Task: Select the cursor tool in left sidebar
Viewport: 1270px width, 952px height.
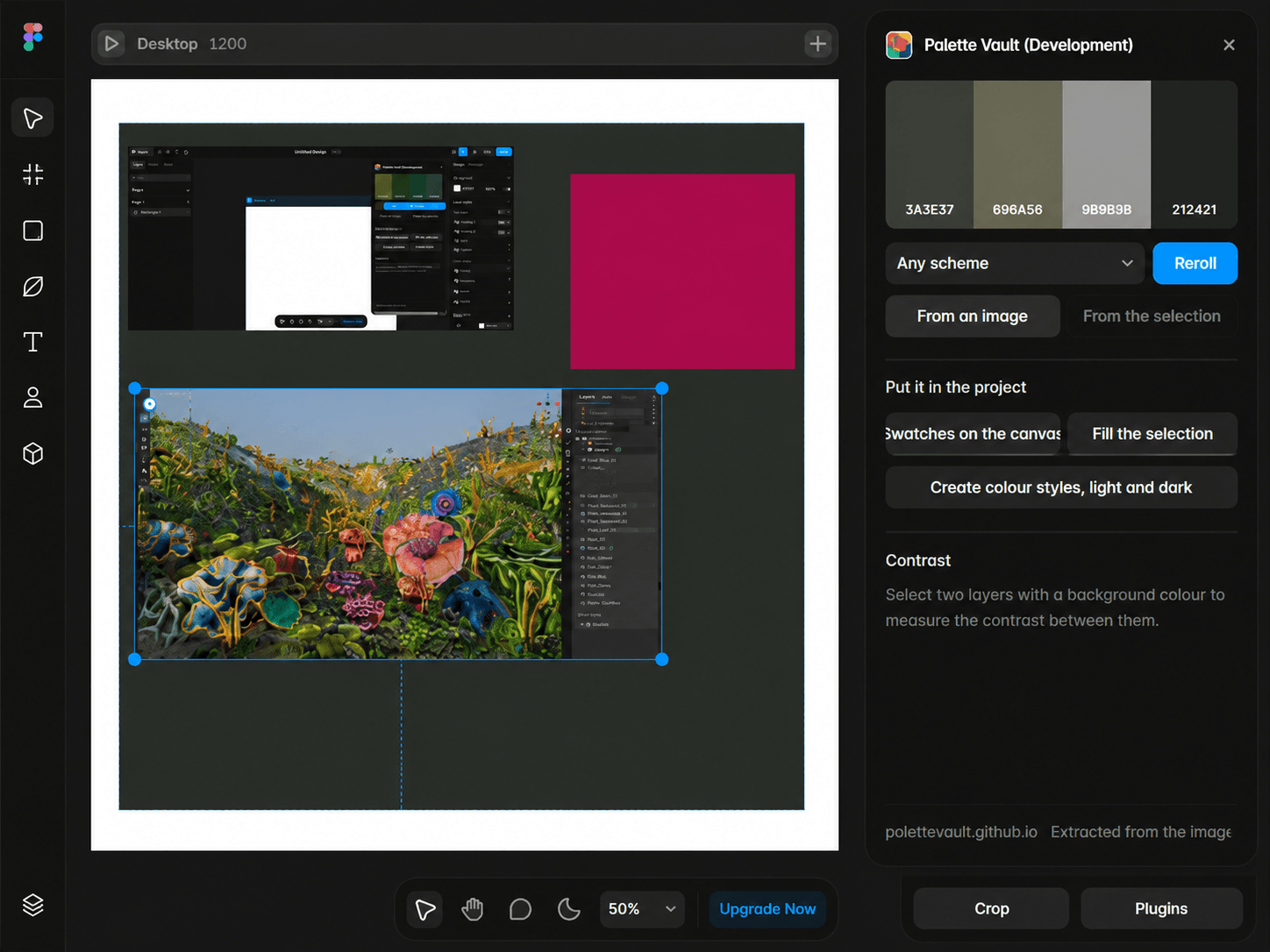Action: 32,118
